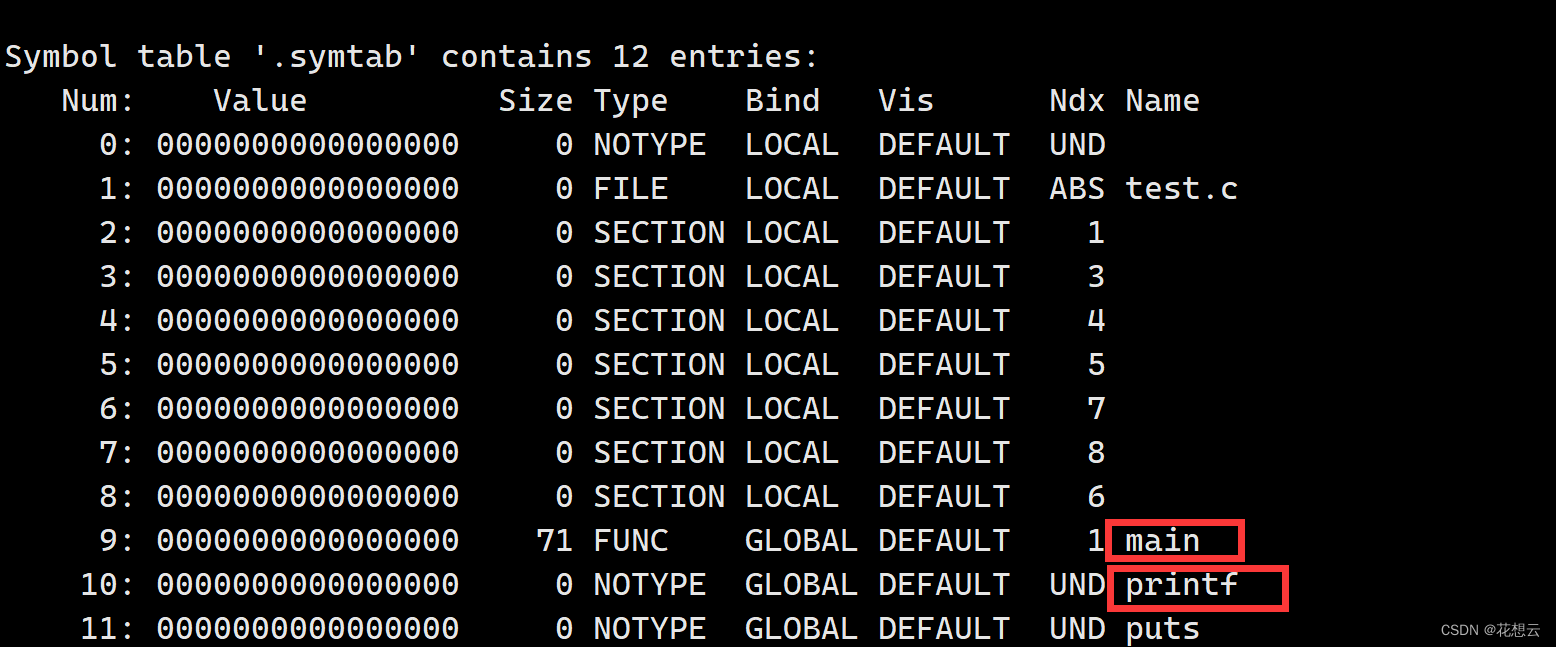The image size is (1556, 647).
Task: Click the main symbol name
Action: tap(1162, 541)
